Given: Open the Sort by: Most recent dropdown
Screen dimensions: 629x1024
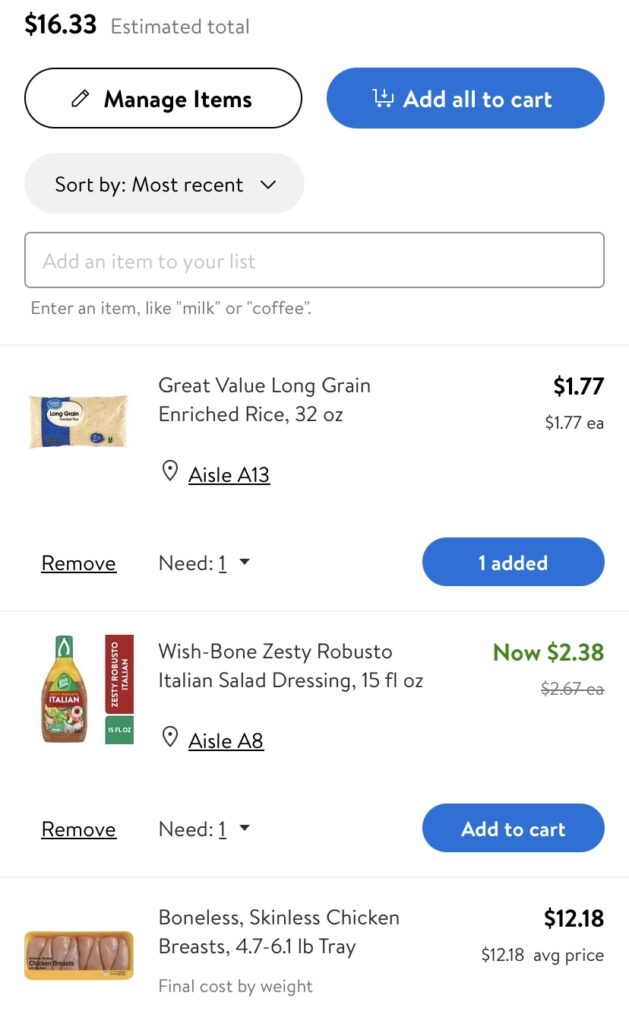Looking at the screenshot, I should click(x=163, y=184).
